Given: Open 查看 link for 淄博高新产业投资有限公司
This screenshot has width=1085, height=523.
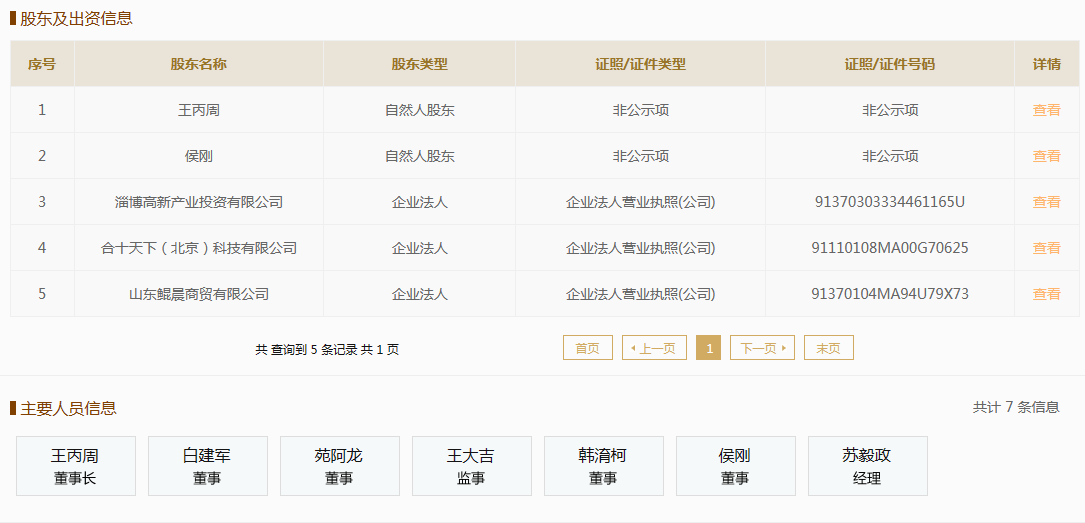Looking at the screenshot, I should (x=1046, y=202).
